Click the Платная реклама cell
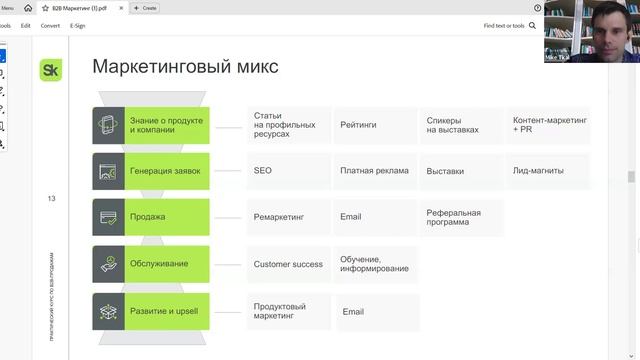 (375, 171)
